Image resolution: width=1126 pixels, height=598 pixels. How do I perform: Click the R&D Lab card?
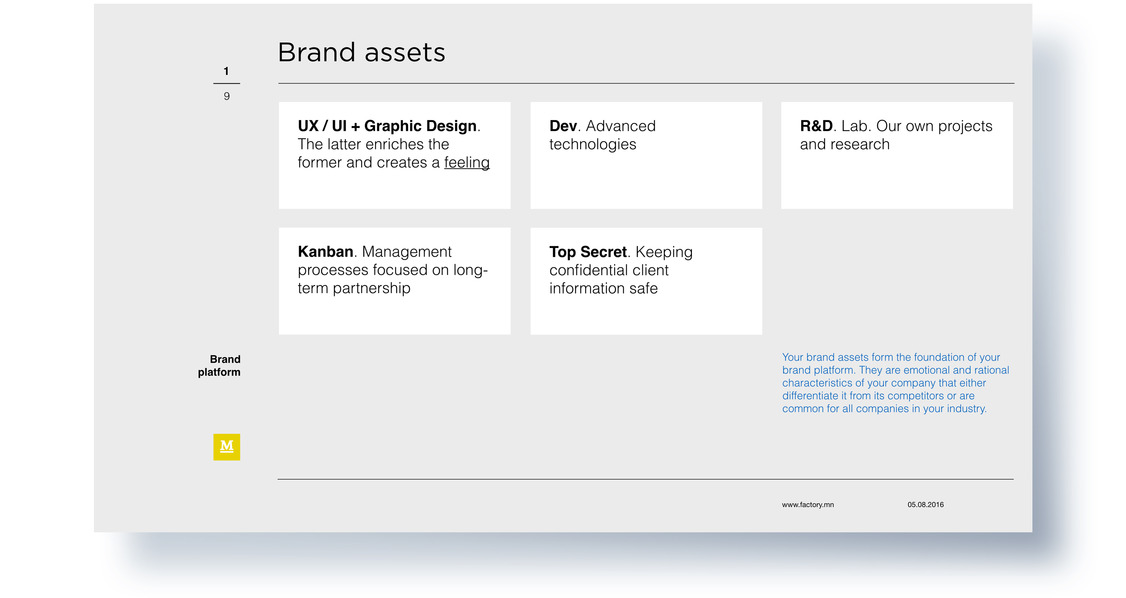tap(897, 155)
